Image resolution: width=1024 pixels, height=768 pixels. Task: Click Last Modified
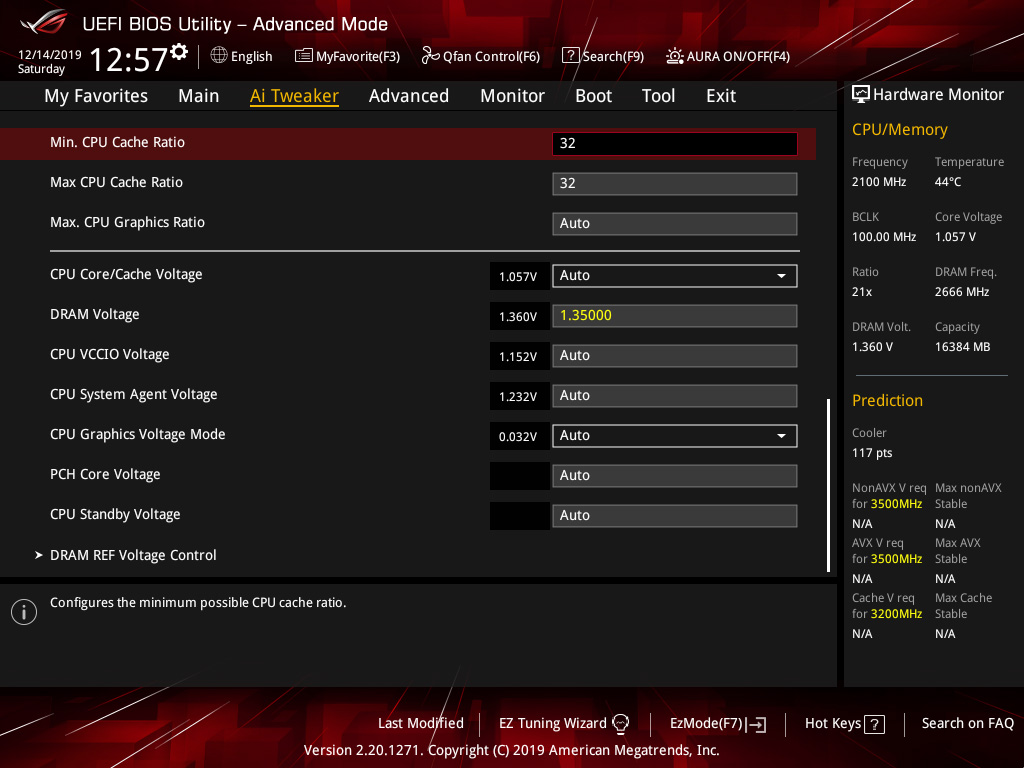(421, 723)
